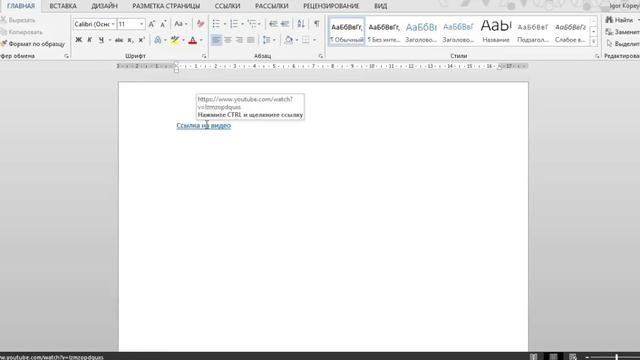Image resolution: width=640 pixels, height=360 pixels.
Task: Click Формат по образцу format painter
Action: [x=33, y=44]
